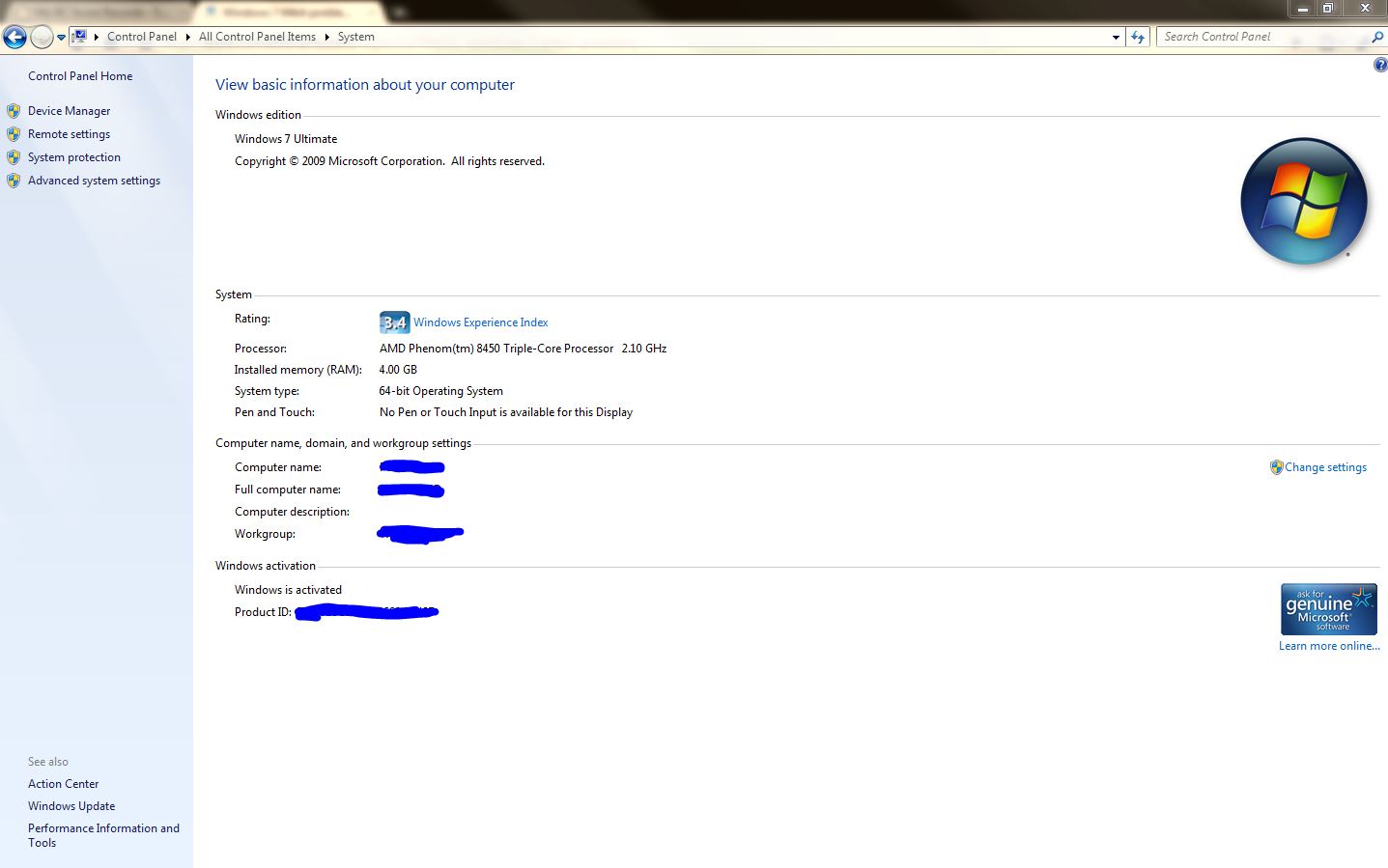Open Windows Experience Index link
Viewport: 1388px width, 868px height.
480,322
